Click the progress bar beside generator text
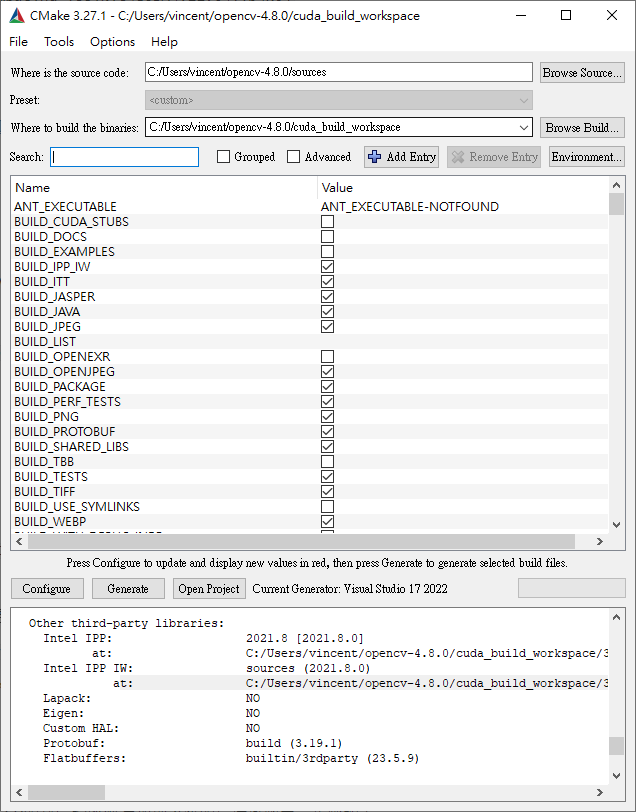Screen dimensions: 636x812 (572, 588)
